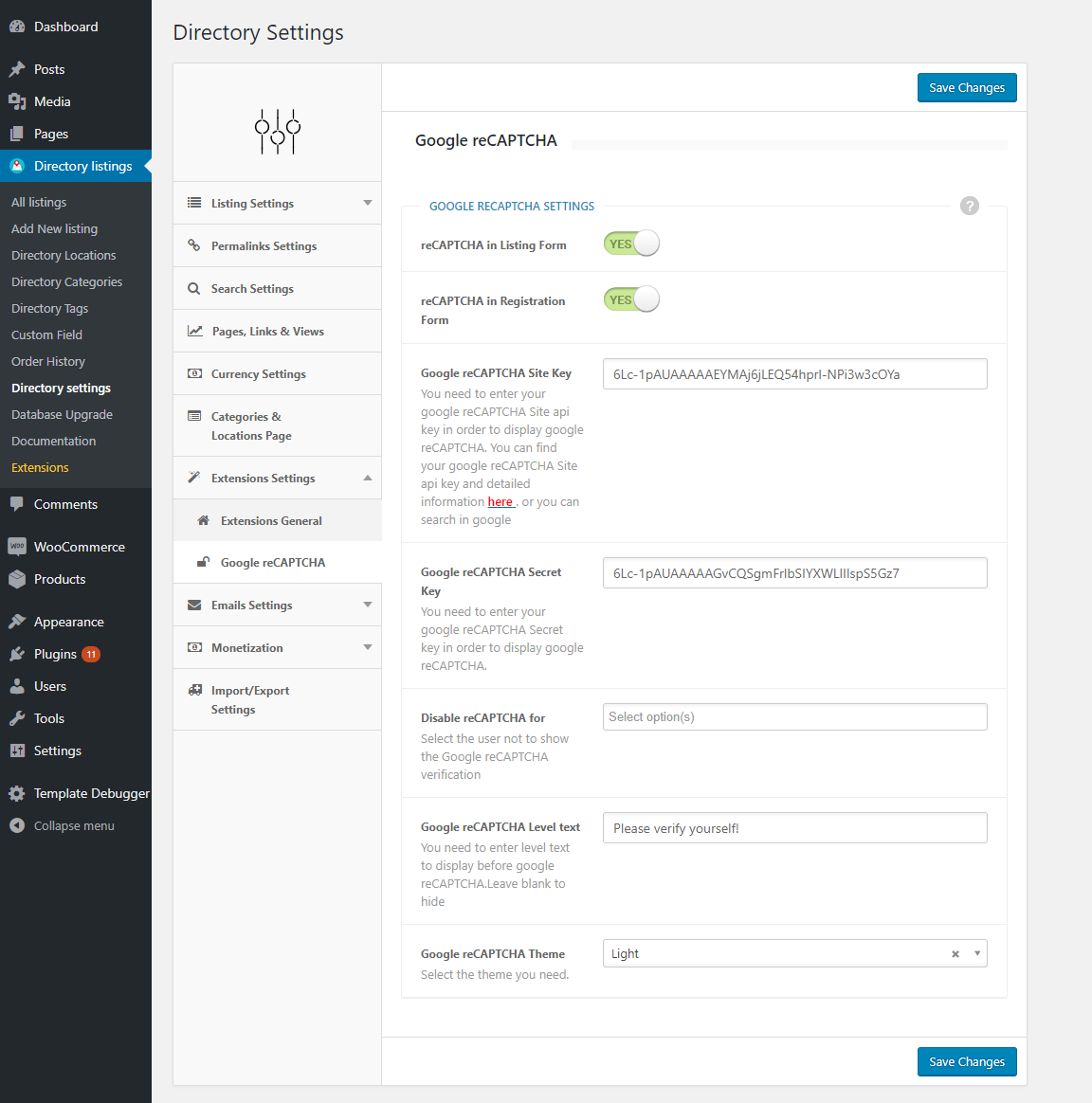Open Directory Categories in sidebar

pyautogui.click(x=66, y=281)
